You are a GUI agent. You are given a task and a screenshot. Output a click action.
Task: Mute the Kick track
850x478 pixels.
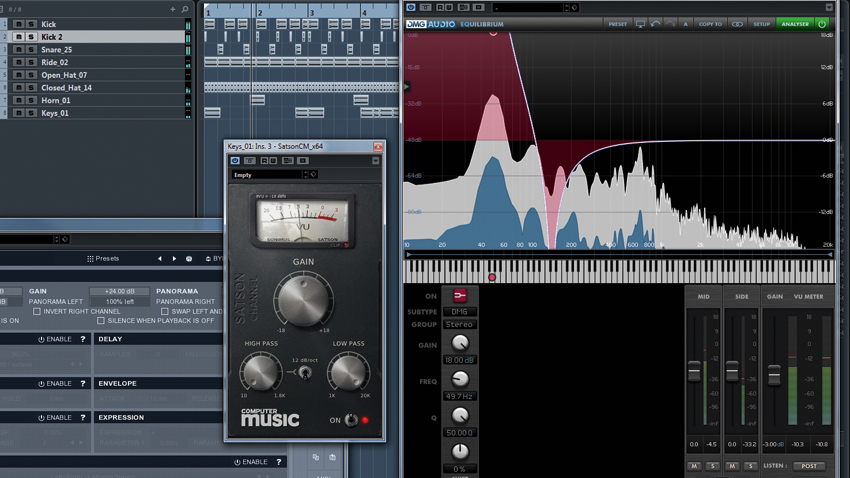[18, 24]
